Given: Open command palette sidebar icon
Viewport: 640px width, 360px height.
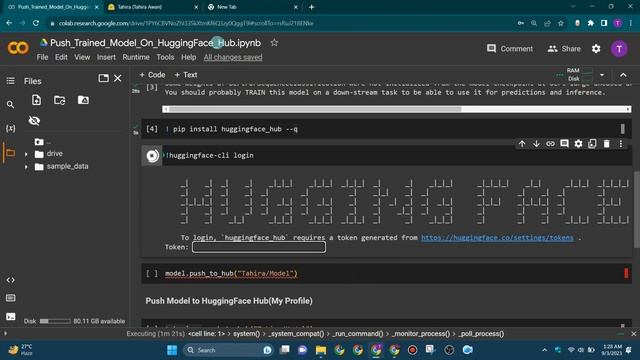Looking at the screenshot, I should [x=11, y=298].
